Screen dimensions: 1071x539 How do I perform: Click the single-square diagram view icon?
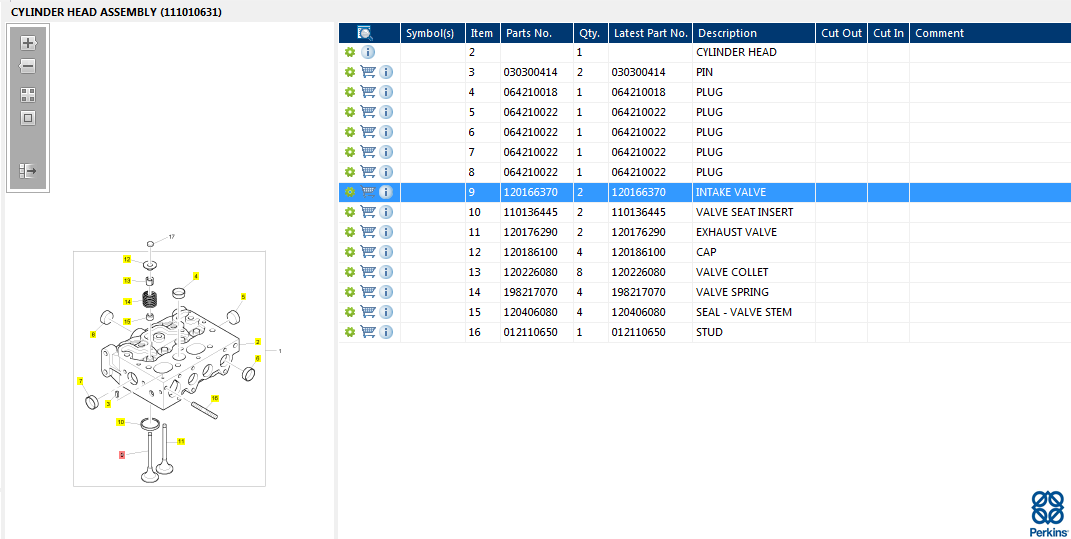click(x=28, y=118)
